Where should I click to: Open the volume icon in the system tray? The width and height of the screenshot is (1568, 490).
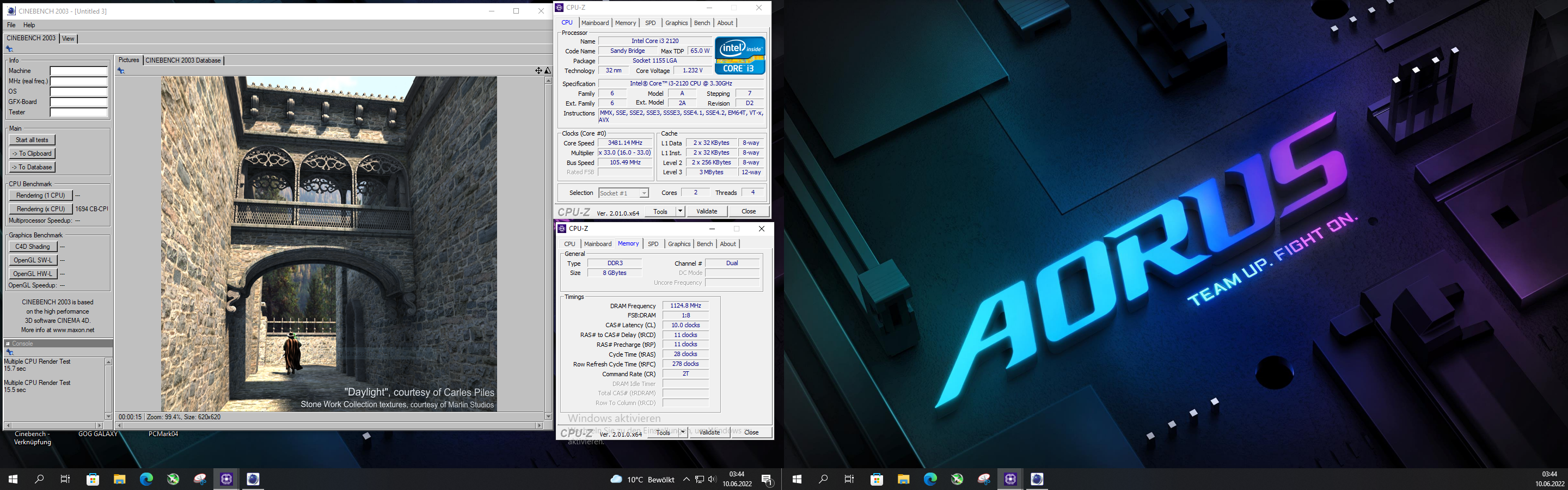coord(712,480)
